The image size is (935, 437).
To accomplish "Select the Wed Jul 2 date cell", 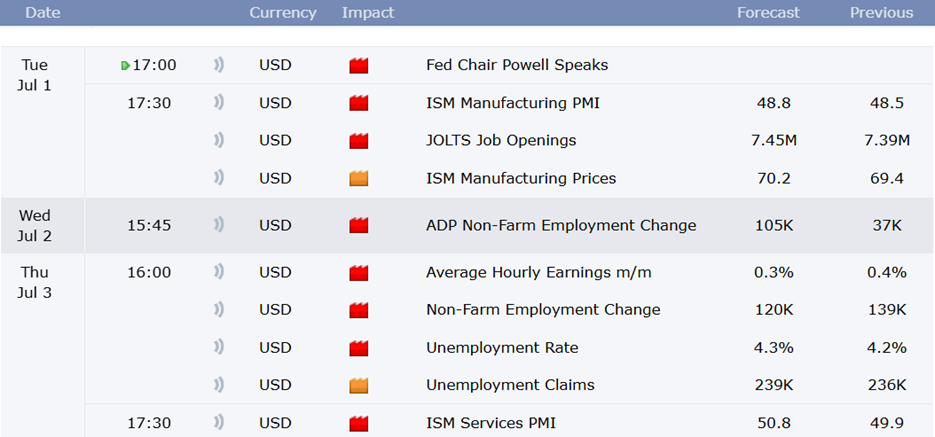I will click(35, 225).
